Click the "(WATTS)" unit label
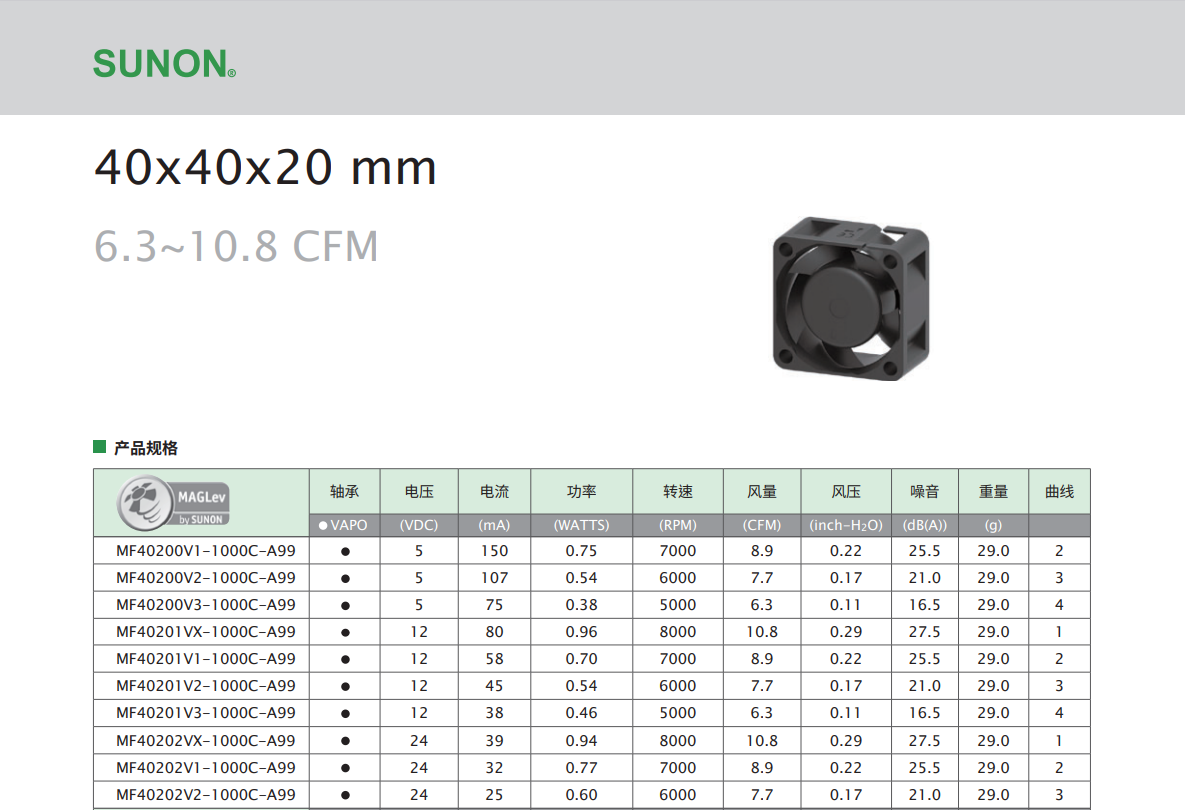This screenshot has width=1185, height=810. (581, 525)
